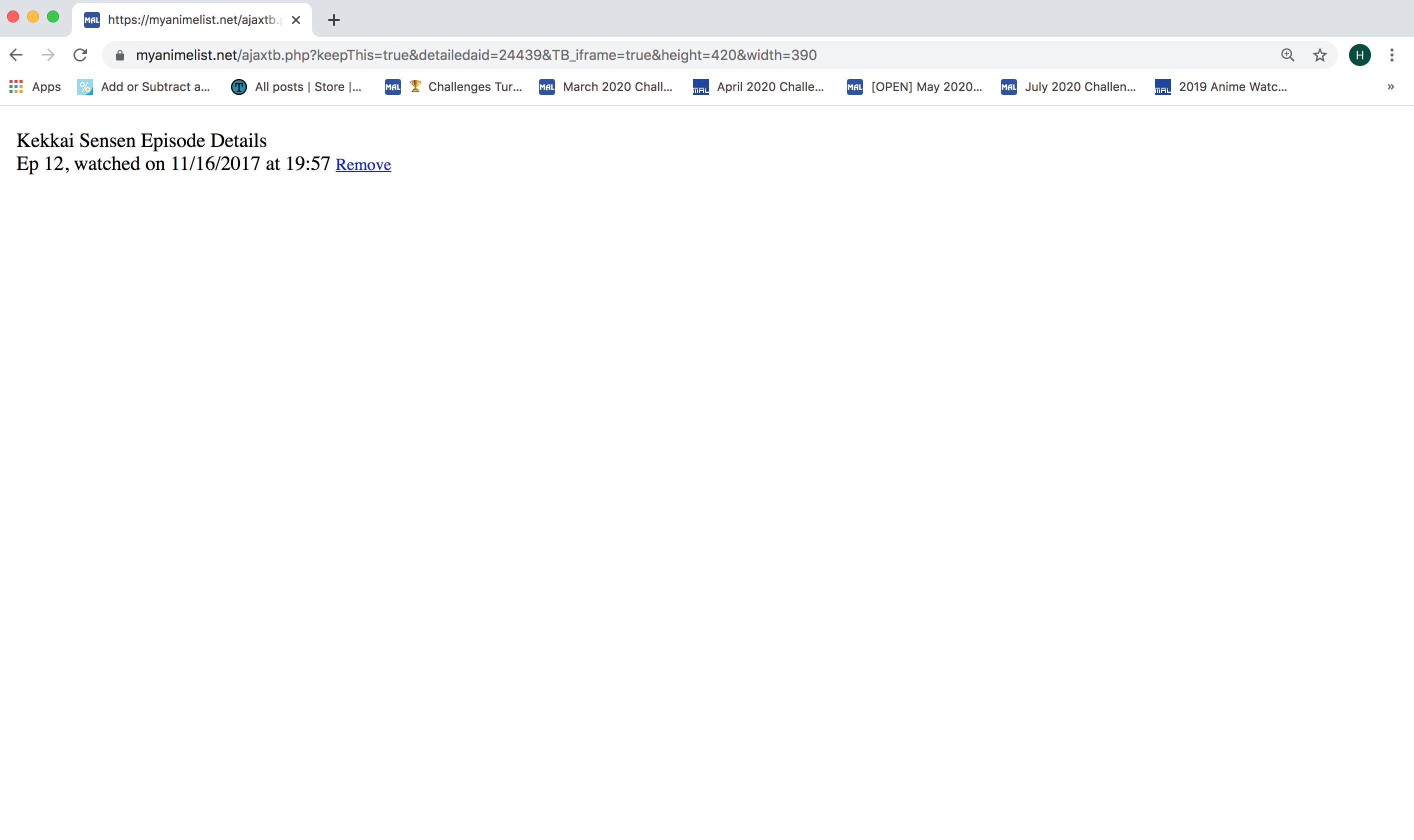Open [OPEN] May 2020 bookmark

point(914,86)
